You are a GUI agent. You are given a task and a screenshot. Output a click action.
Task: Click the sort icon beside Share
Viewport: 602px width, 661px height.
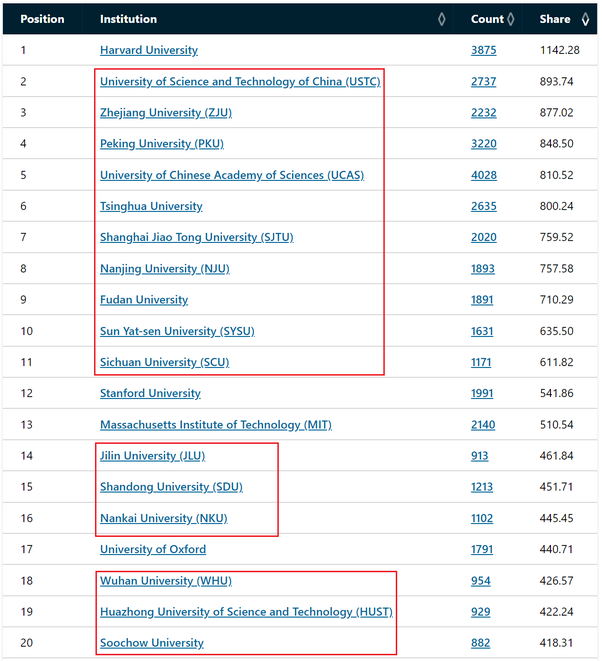pyautogui.click(x=581, y=19)
